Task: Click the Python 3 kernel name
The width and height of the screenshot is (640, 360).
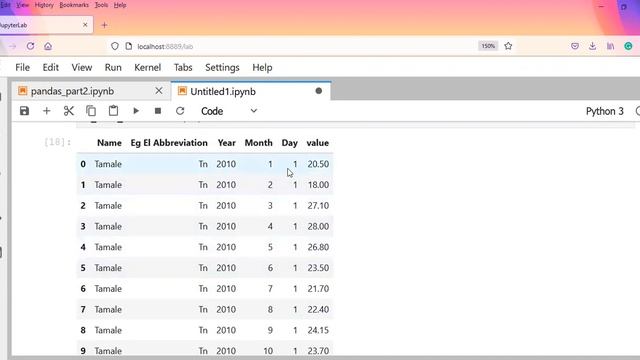Action: [x=604, y=111]
